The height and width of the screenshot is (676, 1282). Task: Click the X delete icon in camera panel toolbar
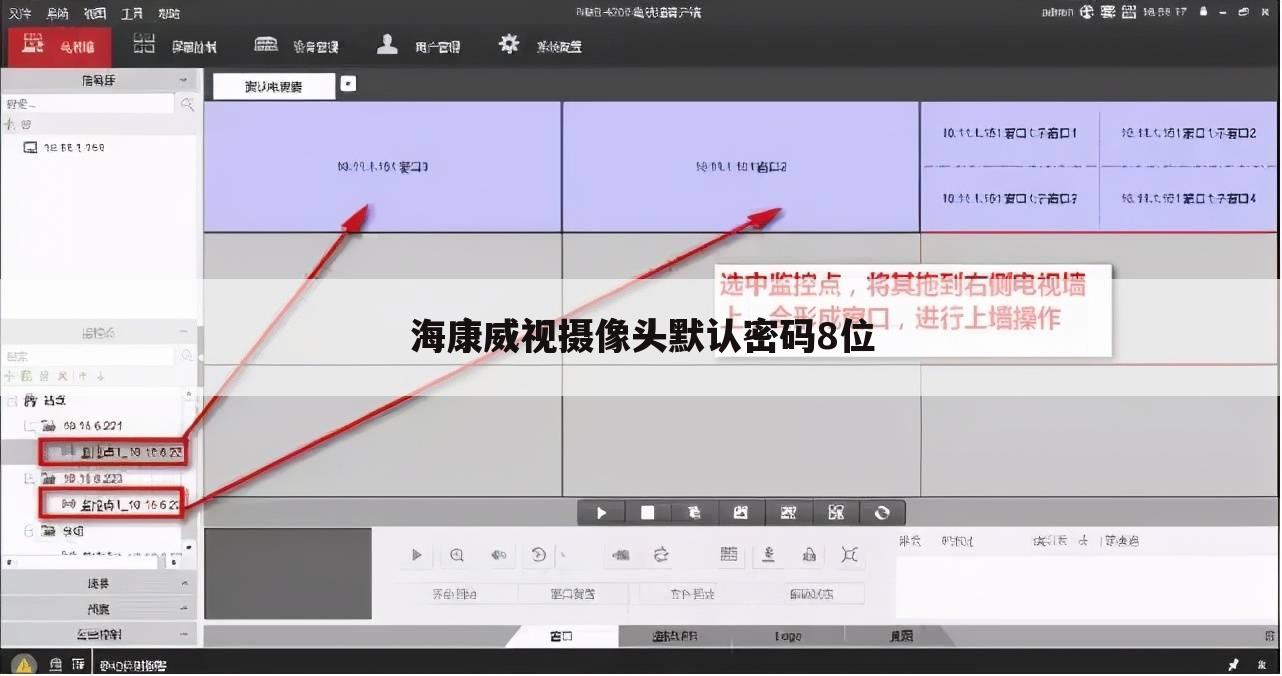point(62,377)
